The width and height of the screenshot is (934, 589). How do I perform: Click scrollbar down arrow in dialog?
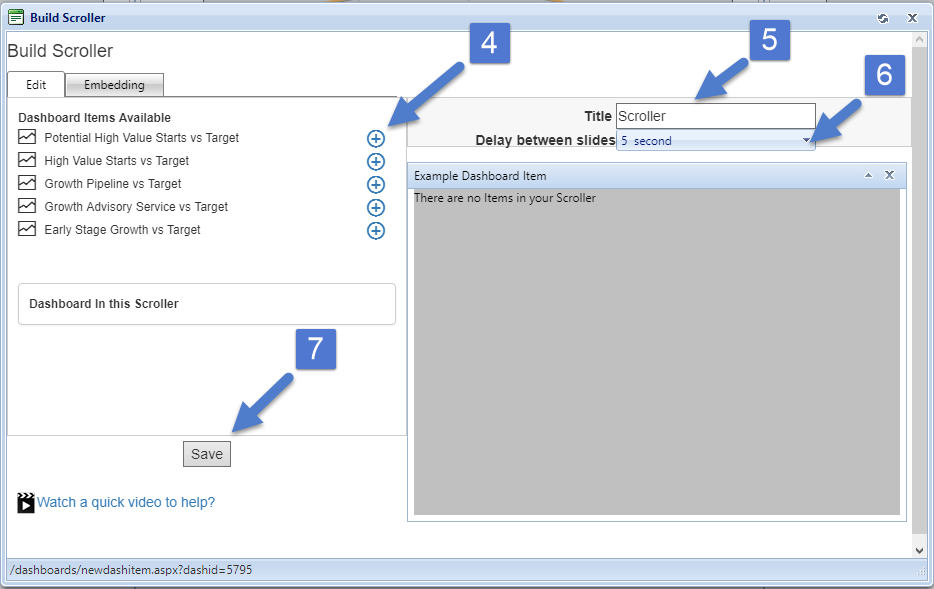(x=919, y=550)
